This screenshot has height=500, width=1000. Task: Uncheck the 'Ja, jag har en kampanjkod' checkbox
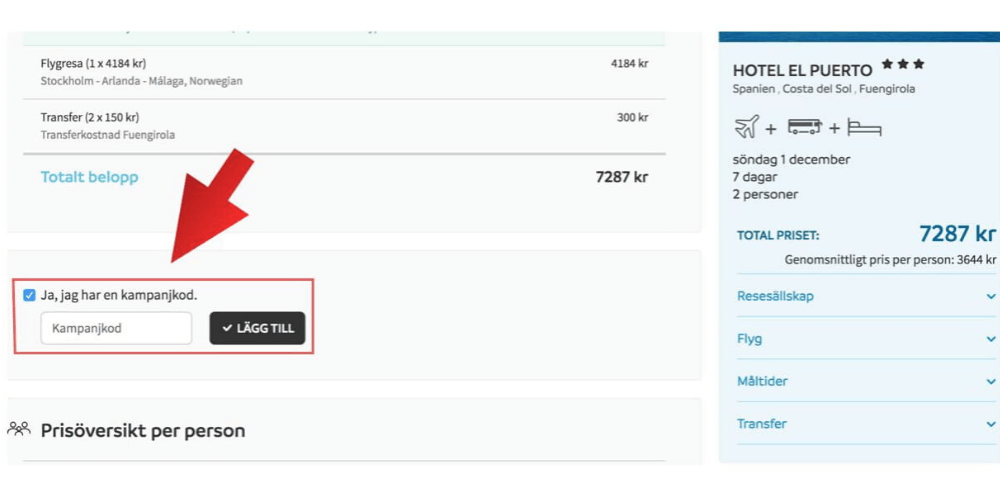(x=29, y=295)
